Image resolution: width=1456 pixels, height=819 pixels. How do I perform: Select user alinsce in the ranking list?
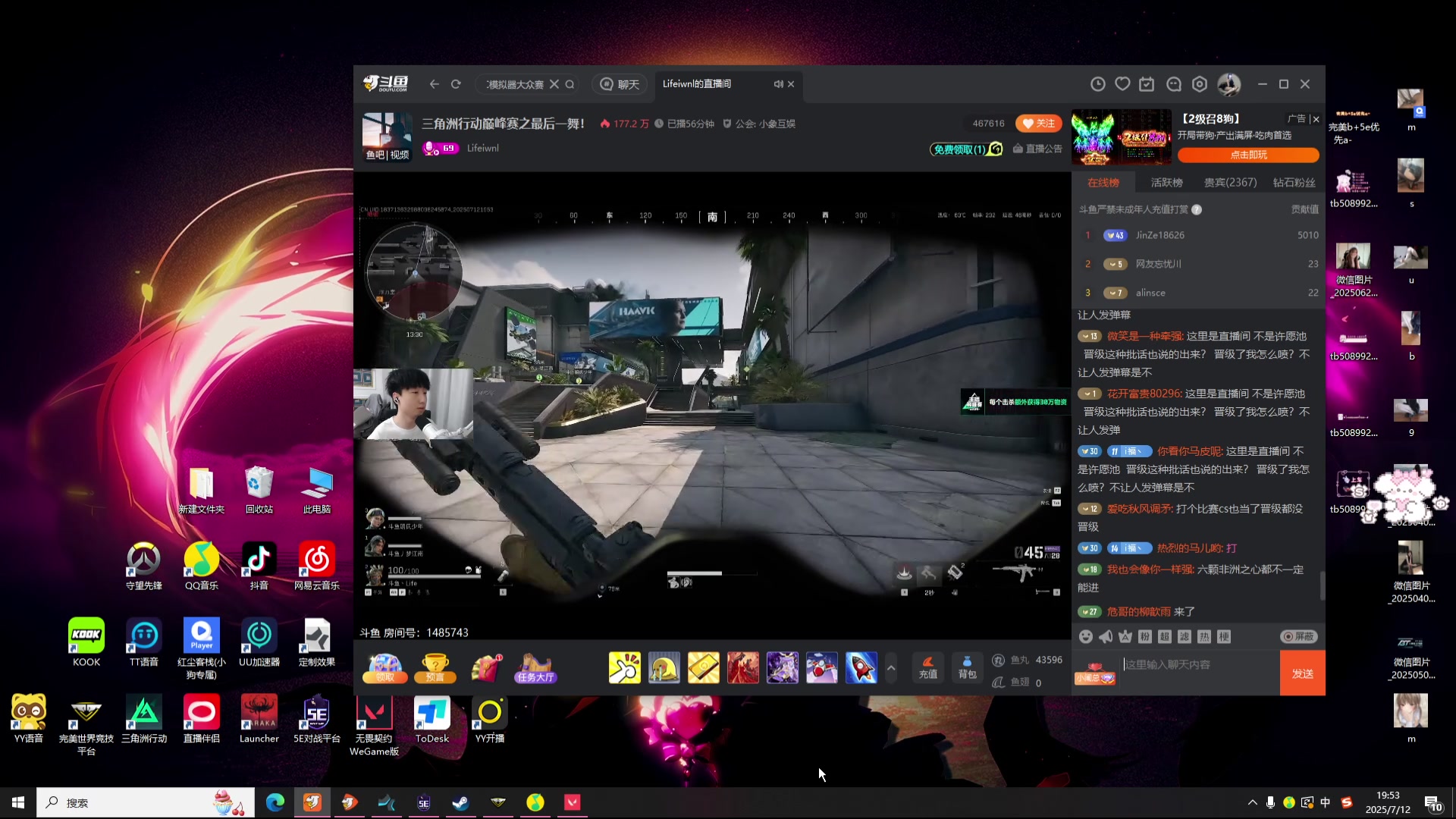click(x=1150, y=293)
